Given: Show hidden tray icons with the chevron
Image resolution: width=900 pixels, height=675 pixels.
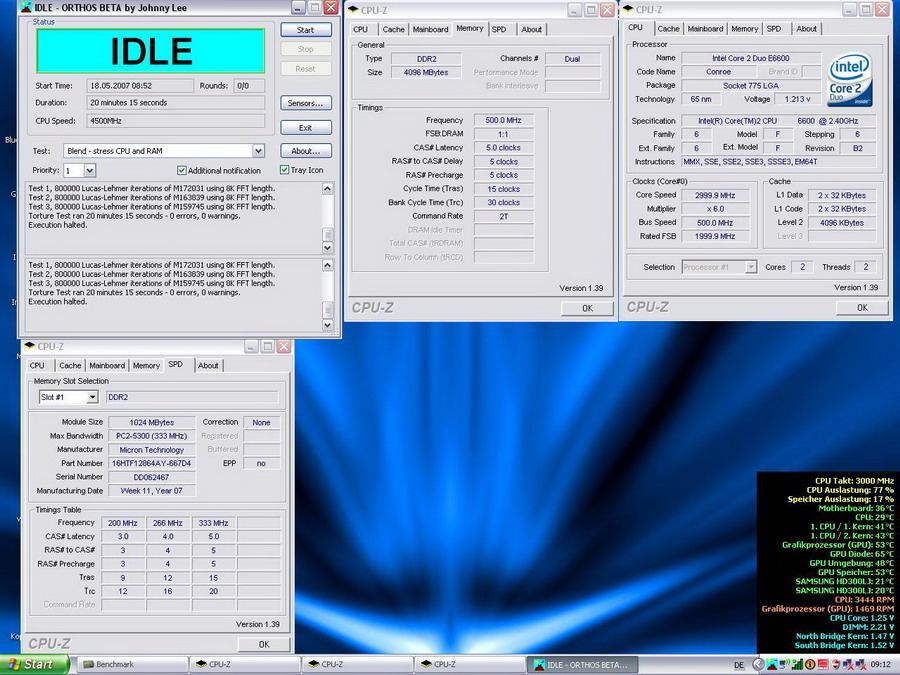Looking at the screenshot, I should tap(758, 665).
